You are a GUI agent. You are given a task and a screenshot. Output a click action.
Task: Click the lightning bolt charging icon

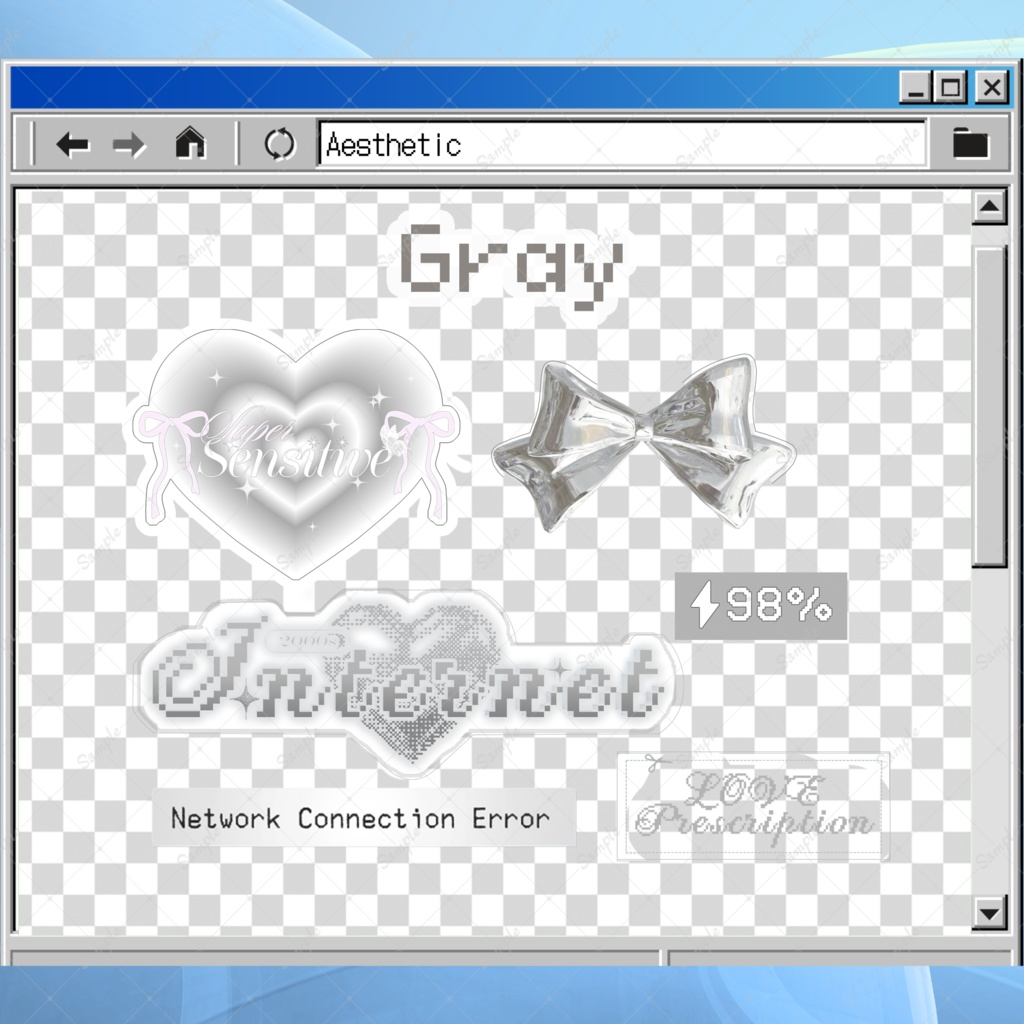pyautogui.click(x=704, y=605)
